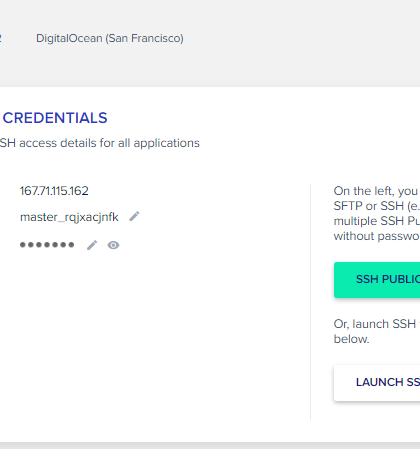Click the 'Or, launch SSH' instruction text
Image resolution: width=420 pixels, height=449 pixels.
tap(375, 324)
